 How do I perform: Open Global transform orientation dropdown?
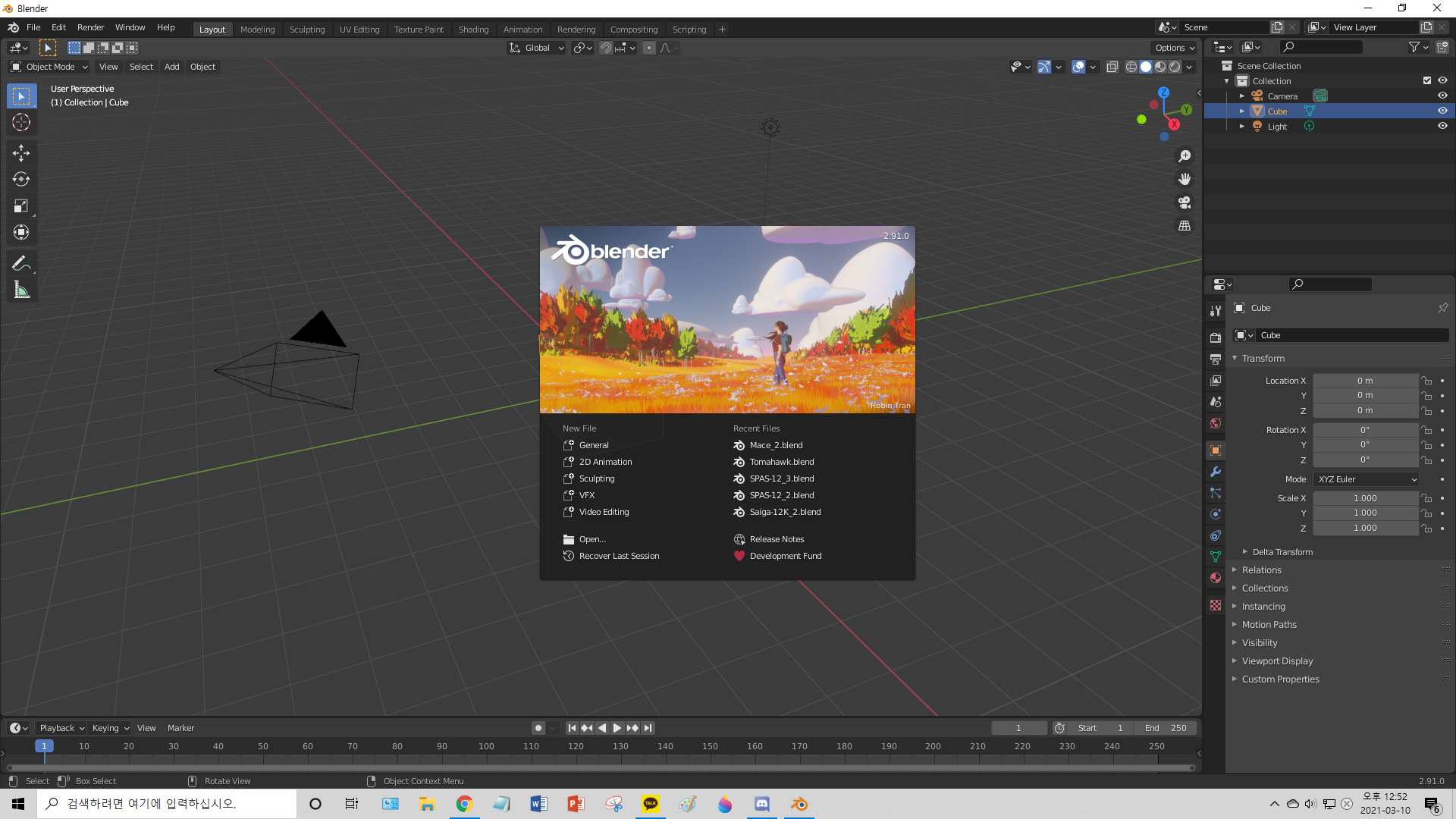[x=537, y=48]
